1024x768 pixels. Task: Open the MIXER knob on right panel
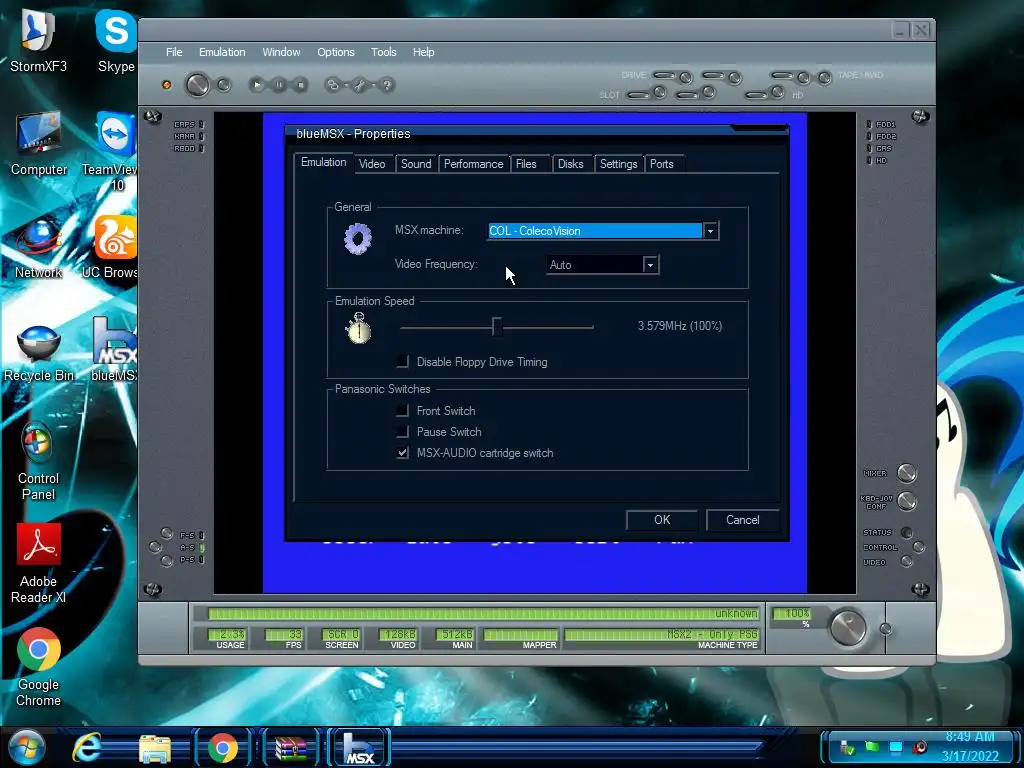pyautogui.click(x=906, y=473)
